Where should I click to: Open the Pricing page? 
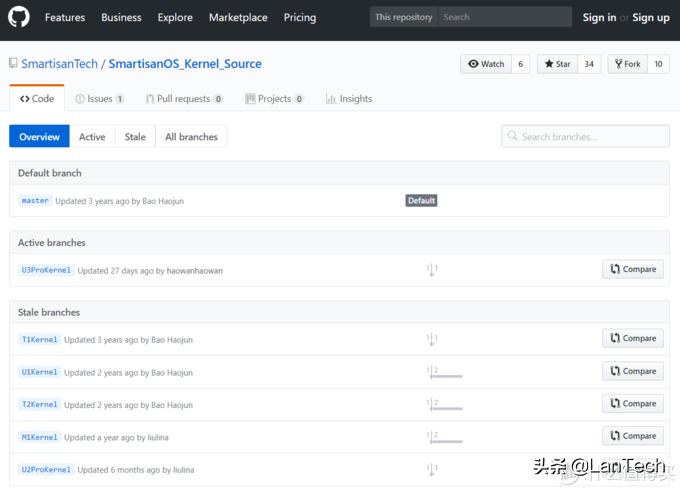click(x=300, y=17)
